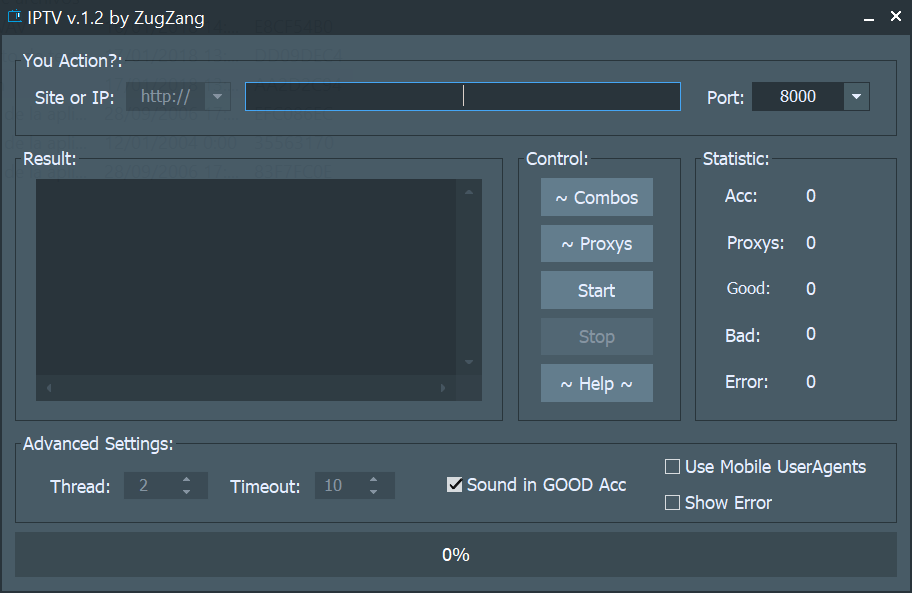
Task: Enable Use Mobile UserAgents checkbox
Action: [x=673, y=467]
